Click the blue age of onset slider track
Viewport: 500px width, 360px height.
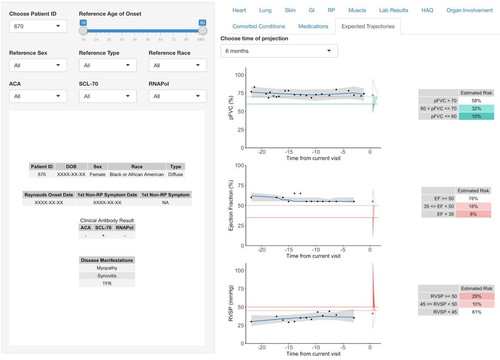tap(143, 31)
